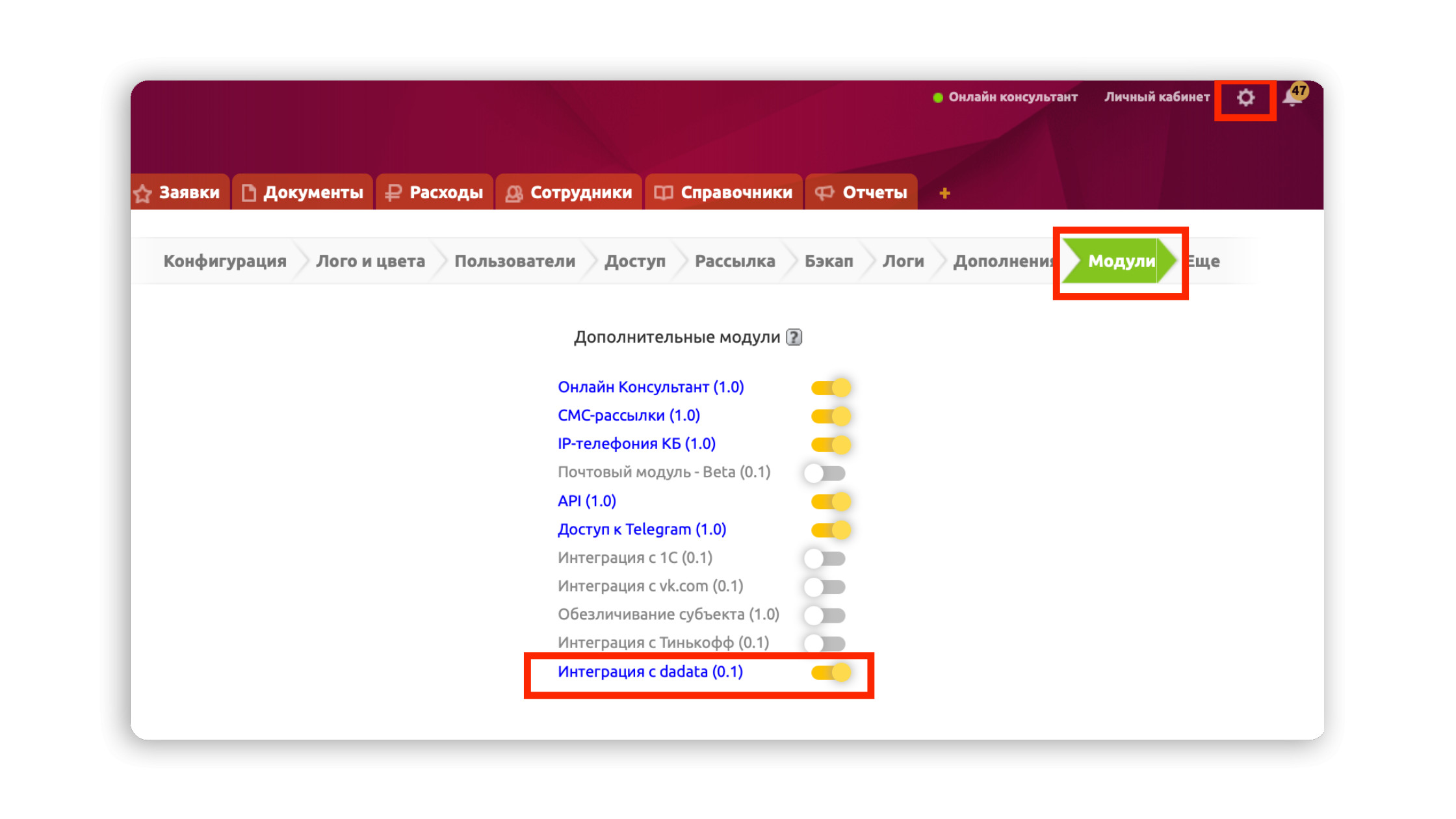Turn off the Интеграция с dadata toggle
1456x819 pixels.
pyautogui.click(x=831, y=672)
